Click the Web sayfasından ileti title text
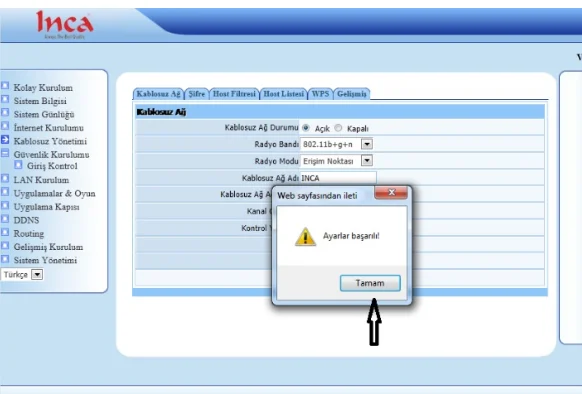 [317, 196]
